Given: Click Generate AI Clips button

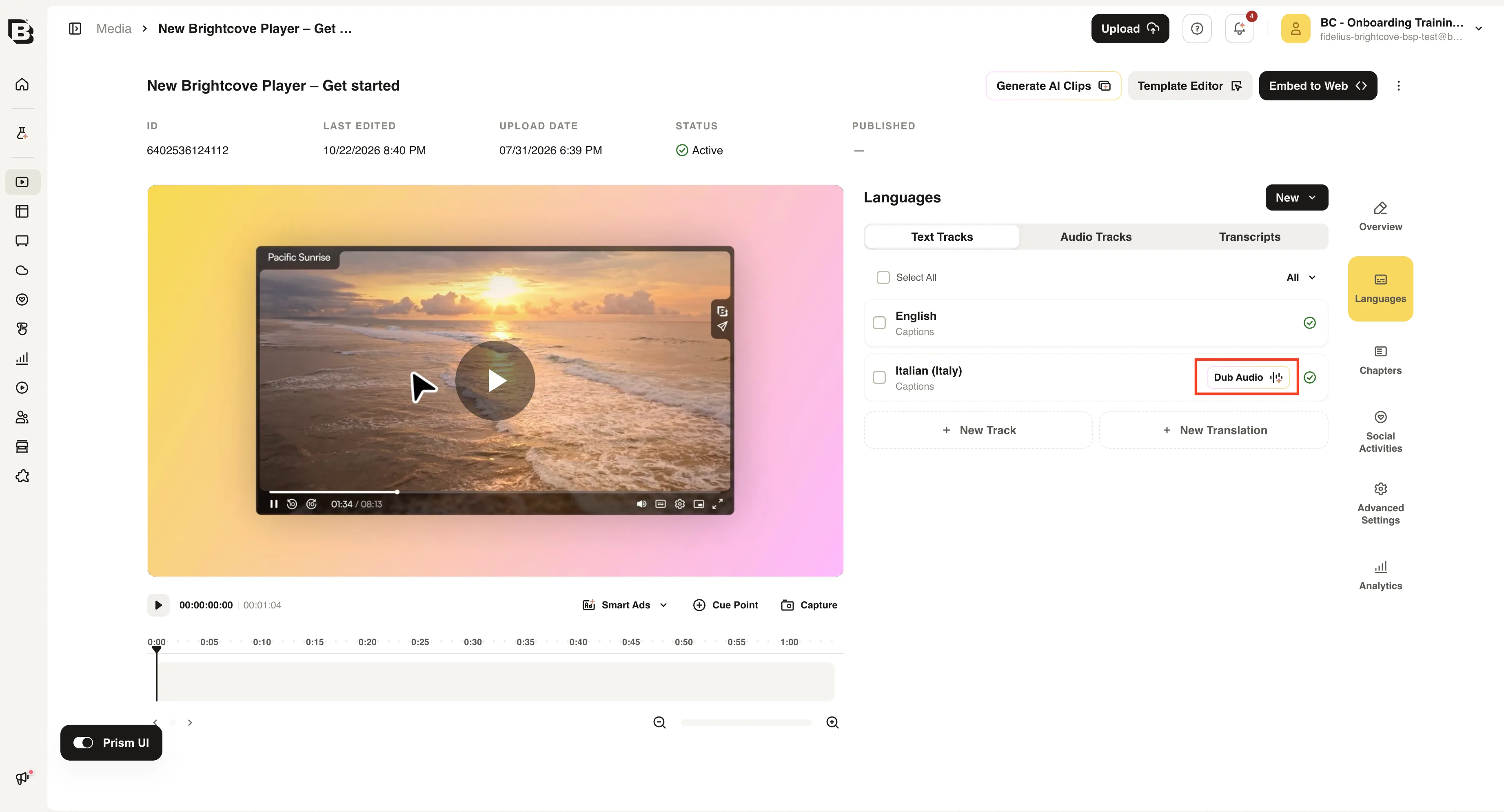Looking at the screenshot, I should click(1053, 86).
